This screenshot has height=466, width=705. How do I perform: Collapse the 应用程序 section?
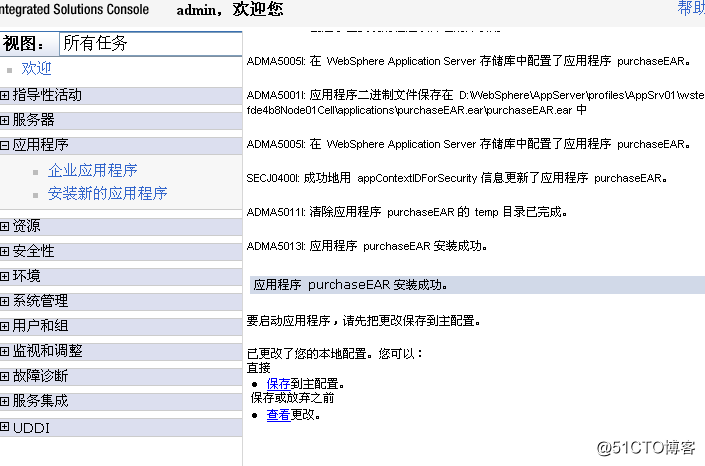[4, 145]
